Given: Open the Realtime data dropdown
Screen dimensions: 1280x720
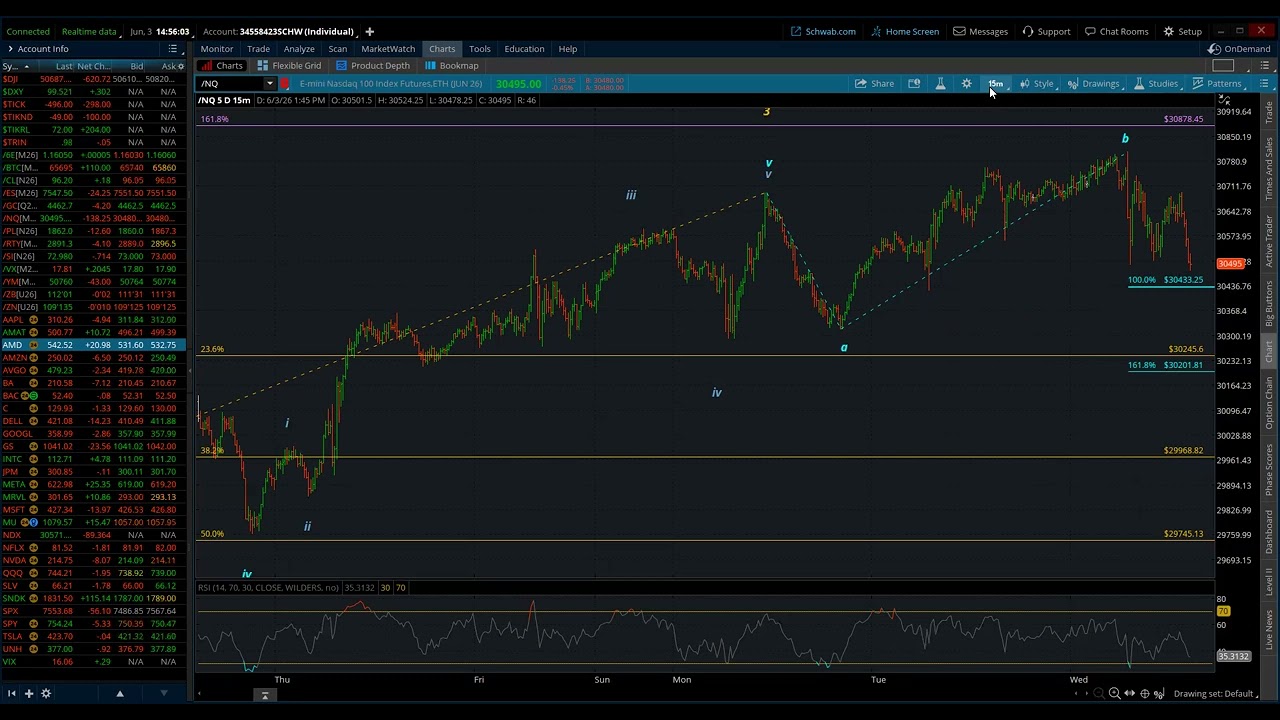Looking at the screenshot, I should pyautogui.click(x=89, y=31).
